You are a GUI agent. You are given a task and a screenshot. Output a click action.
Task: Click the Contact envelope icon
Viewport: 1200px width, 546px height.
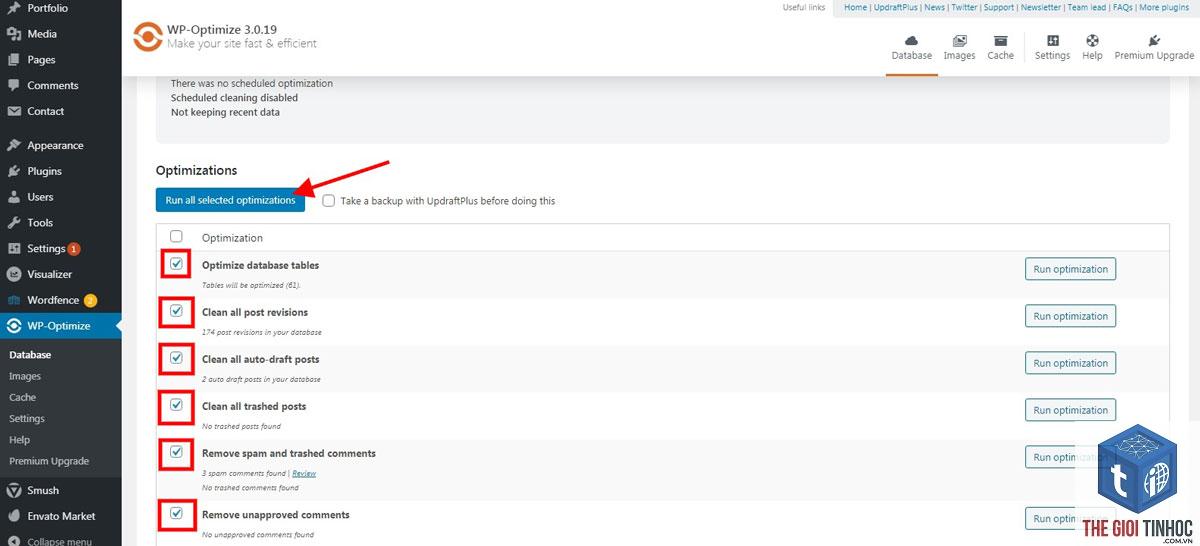coord(14,112)
